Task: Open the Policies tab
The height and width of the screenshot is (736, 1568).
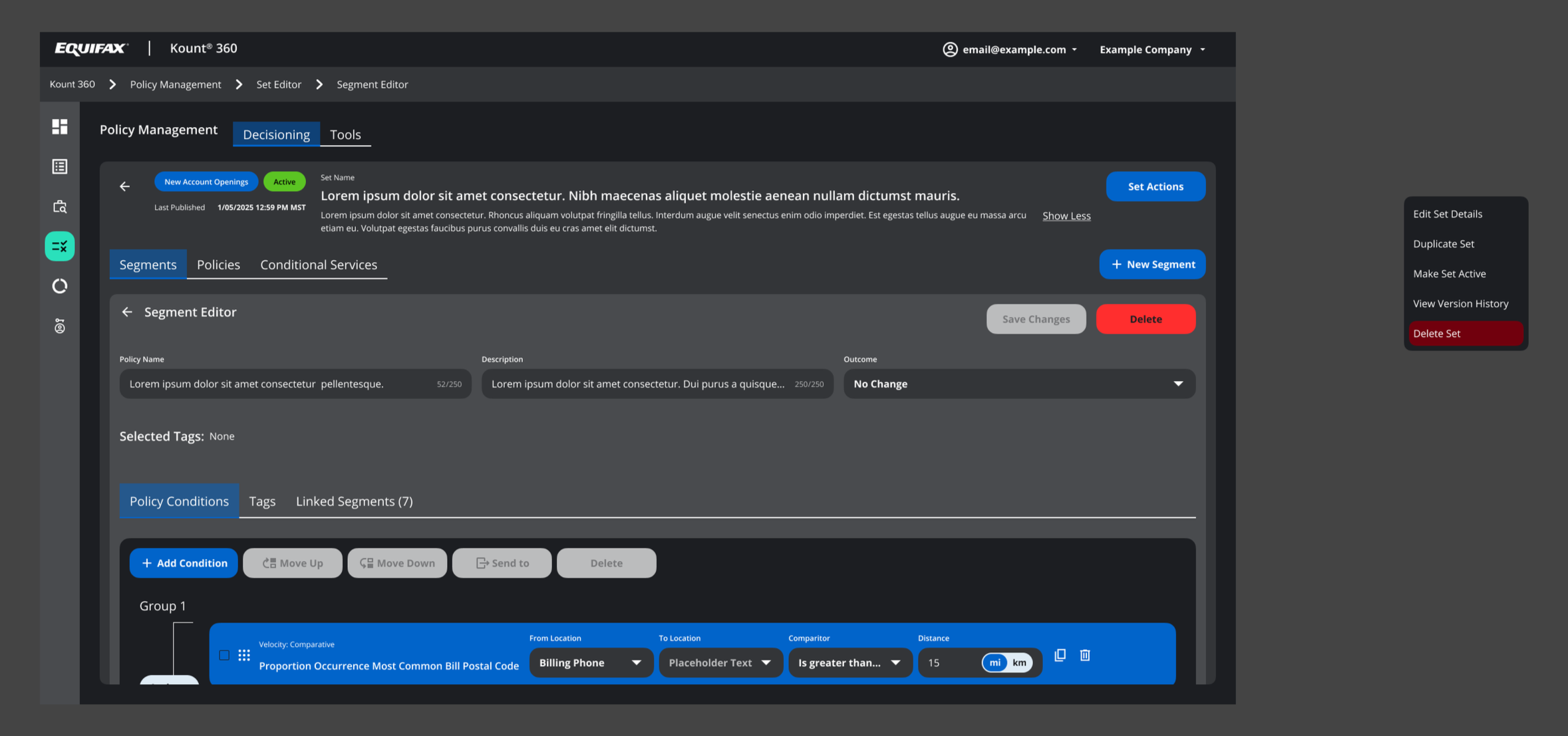Action: click(218, 265)
